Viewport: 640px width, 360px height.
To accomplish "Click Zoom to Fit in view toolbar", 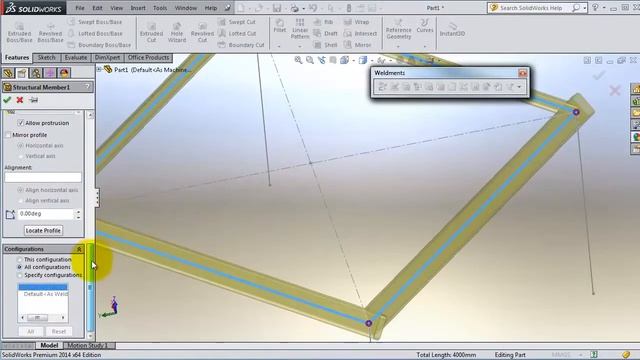I will 298,60.
